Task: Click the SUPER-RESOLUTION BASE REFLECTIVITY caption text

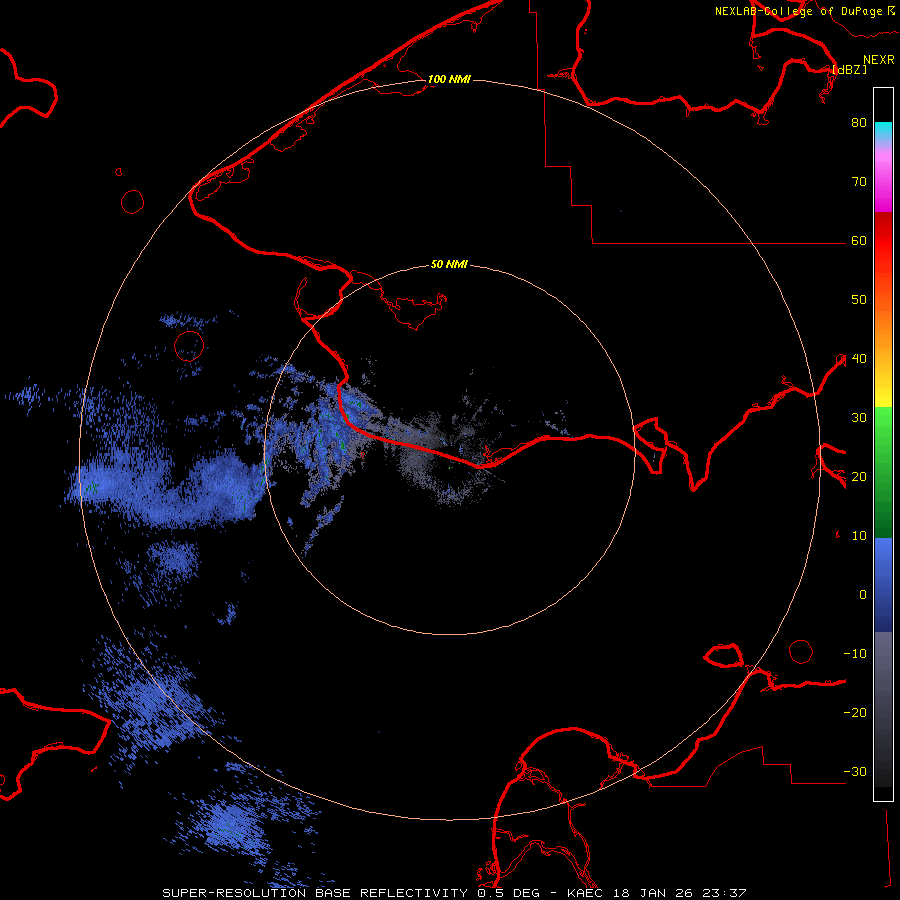Action: click(315, 893)
